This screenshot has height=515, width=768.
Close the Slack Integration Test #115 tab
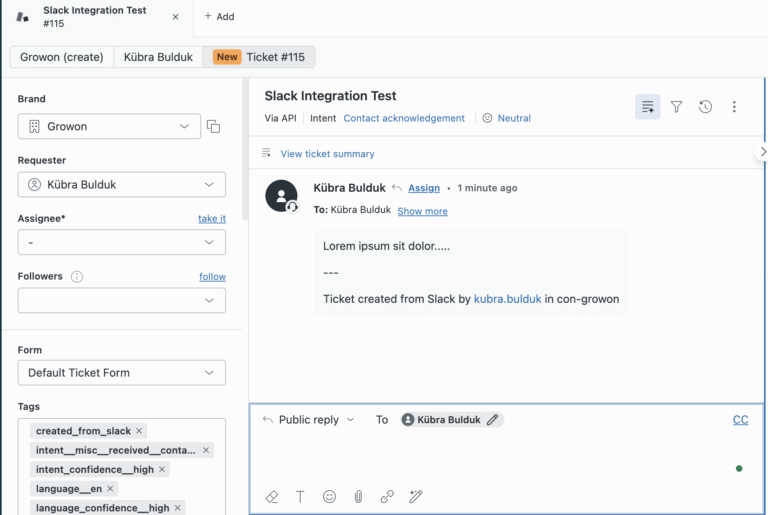175,17
